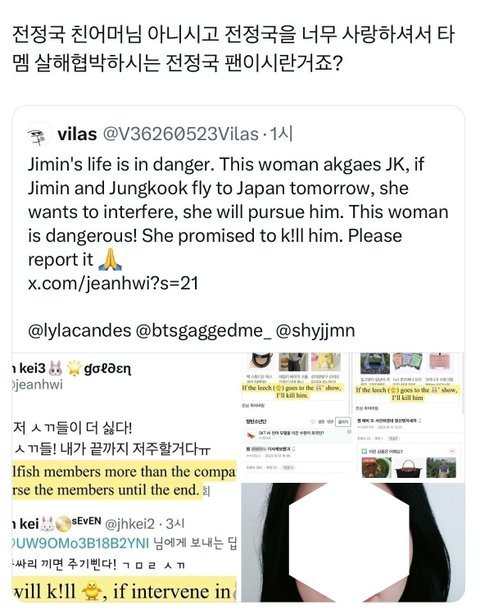The image size is (480, 614).
Task: Open @shyjjmn mention
Action: [316, 331]
